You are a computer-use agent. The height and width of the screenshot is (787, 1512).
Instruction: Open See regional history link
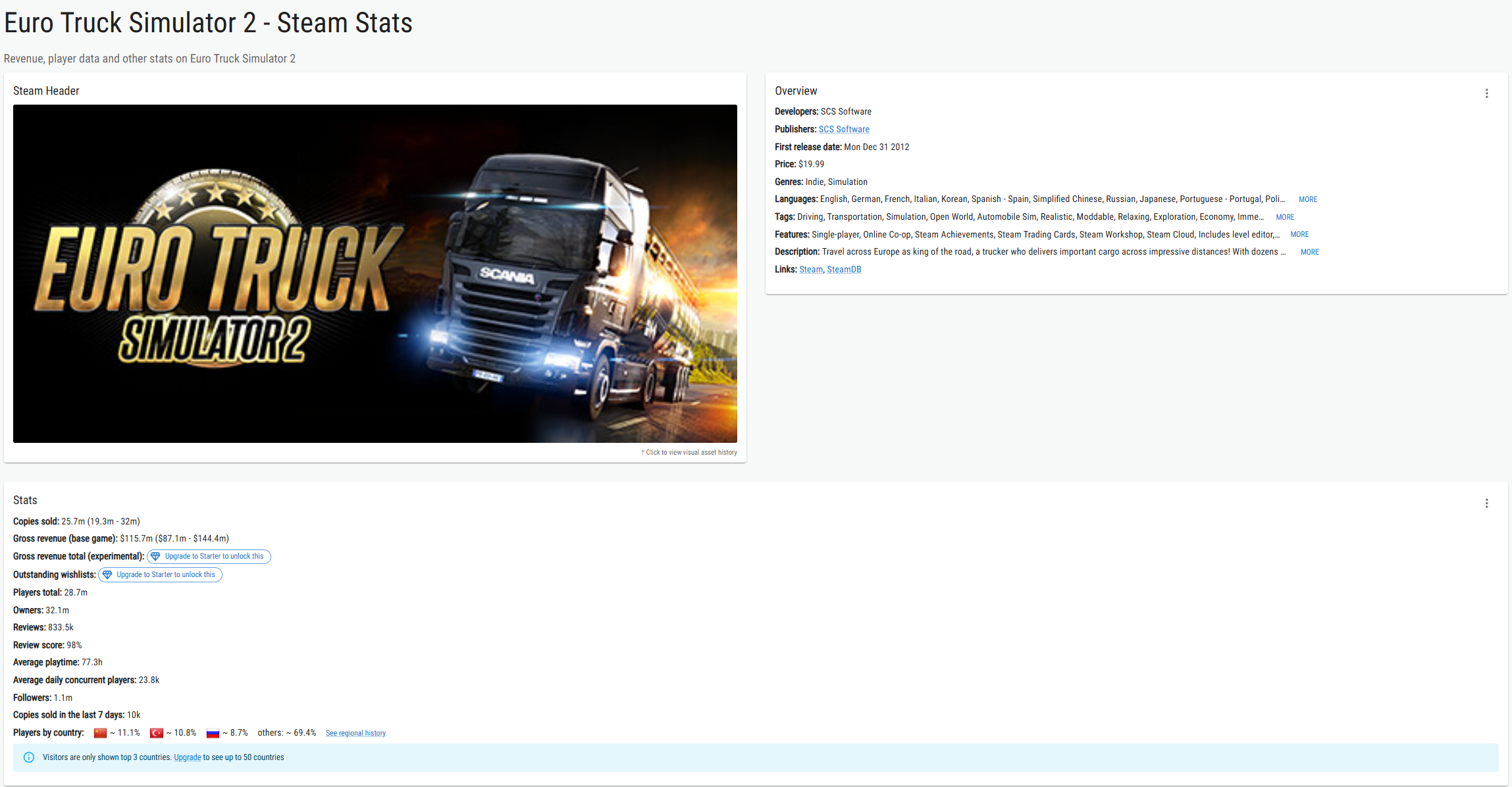coord(355,733)
